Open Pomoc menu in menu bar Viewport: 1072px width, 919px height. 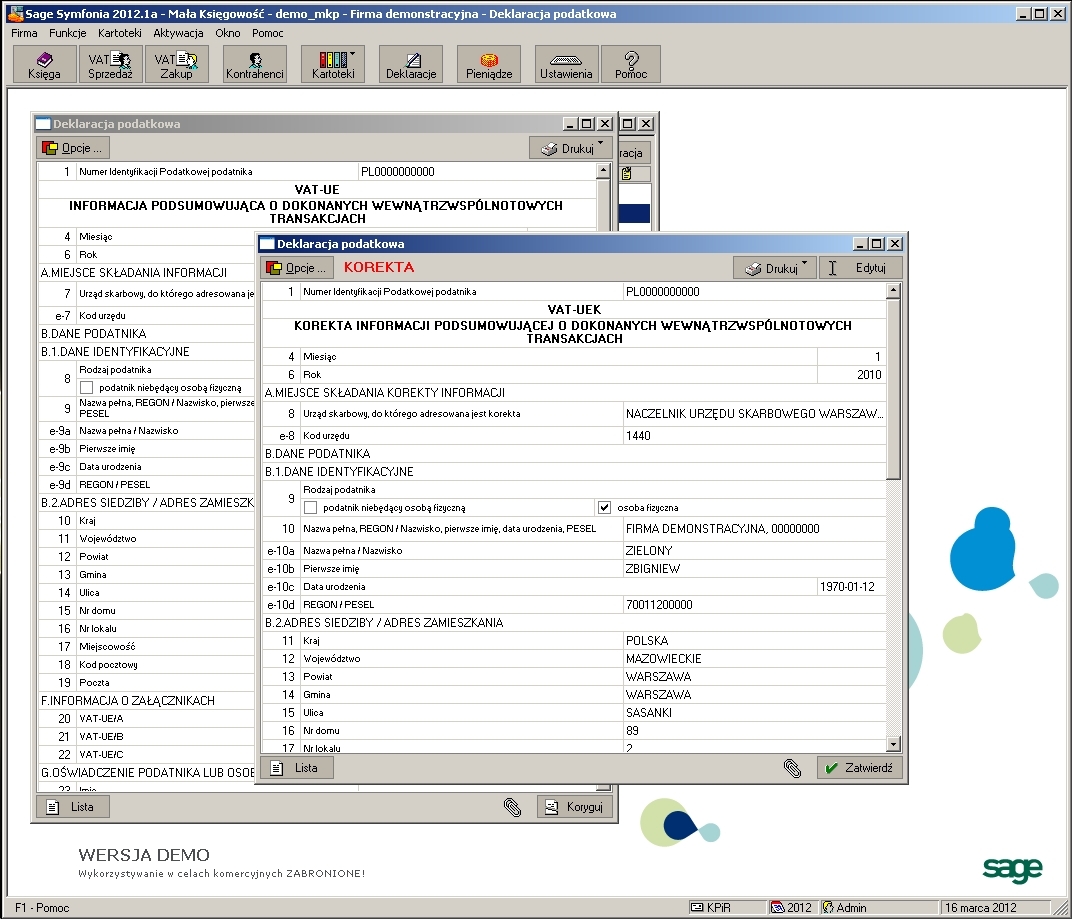pyautogui.click(x=267, y=33)
